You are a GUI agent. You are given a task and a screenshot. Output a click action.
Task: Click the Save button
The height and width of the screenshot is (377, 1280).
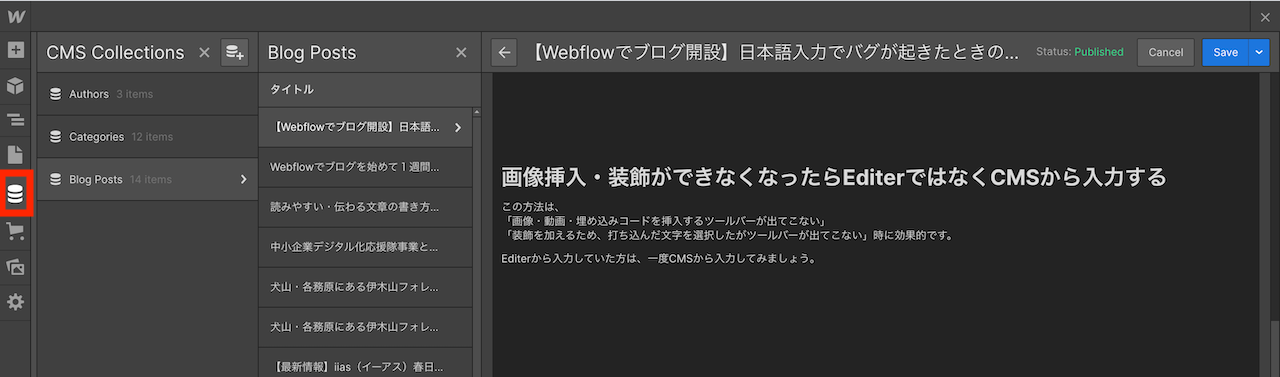click(1225, 53)
